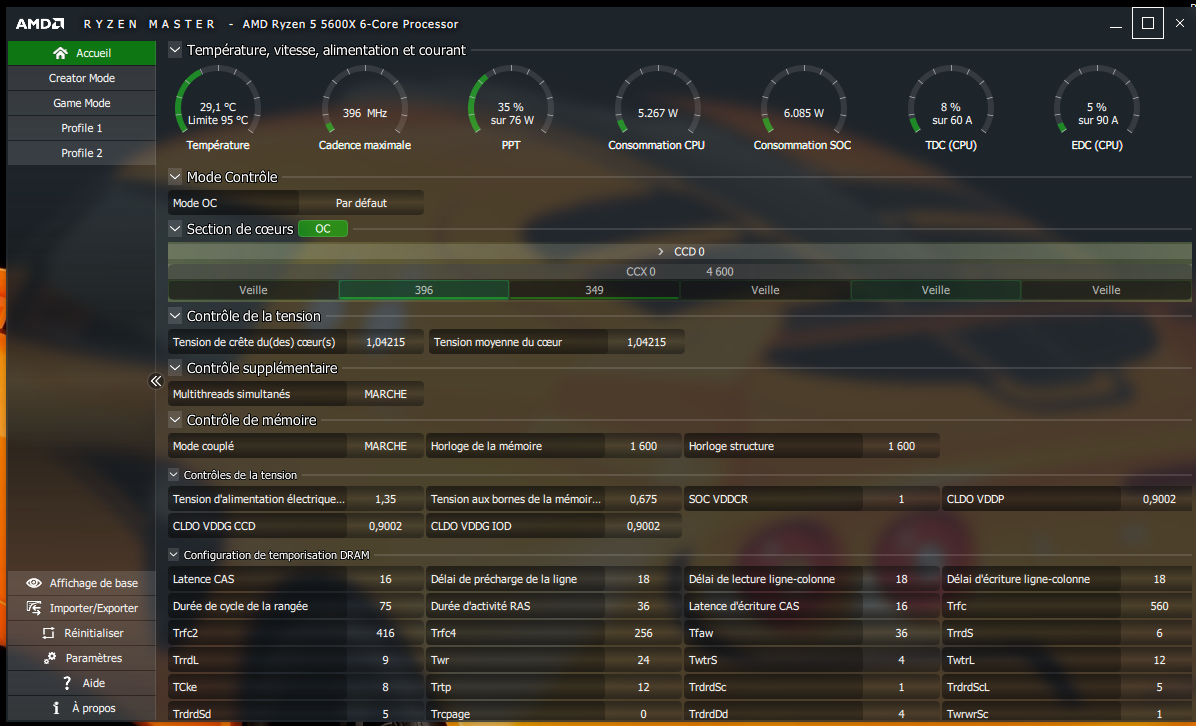The width and height of the screenshot is (1196, 726).
Task: Collapse the Contrôle supplémentaire section
Action: [175, 367]
